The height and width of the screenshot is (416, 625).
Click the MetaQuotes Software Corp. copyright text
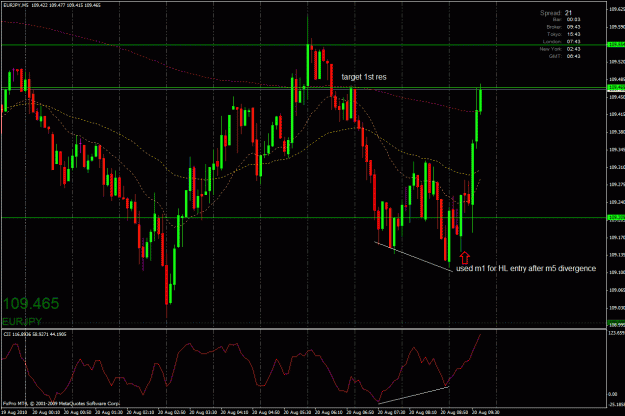pyautogui.click(x=61, y=403)
